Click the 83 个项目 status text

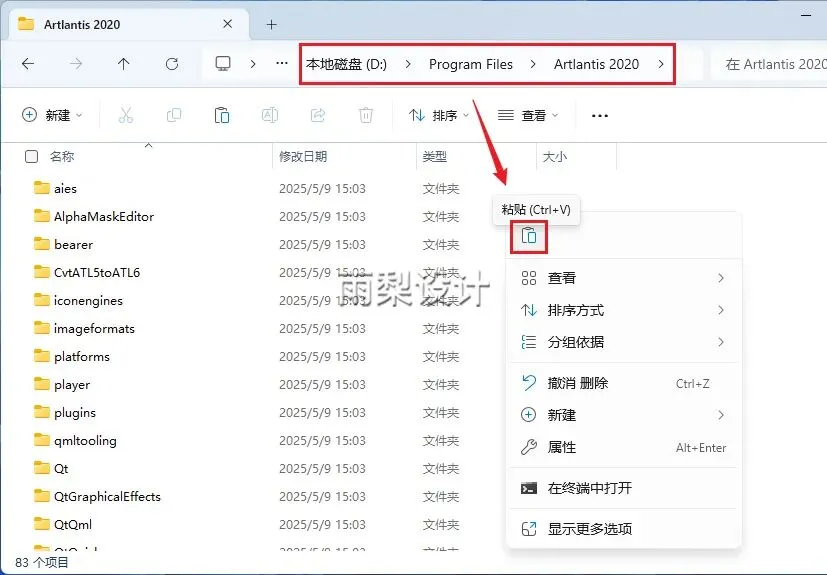pos(42,562)
